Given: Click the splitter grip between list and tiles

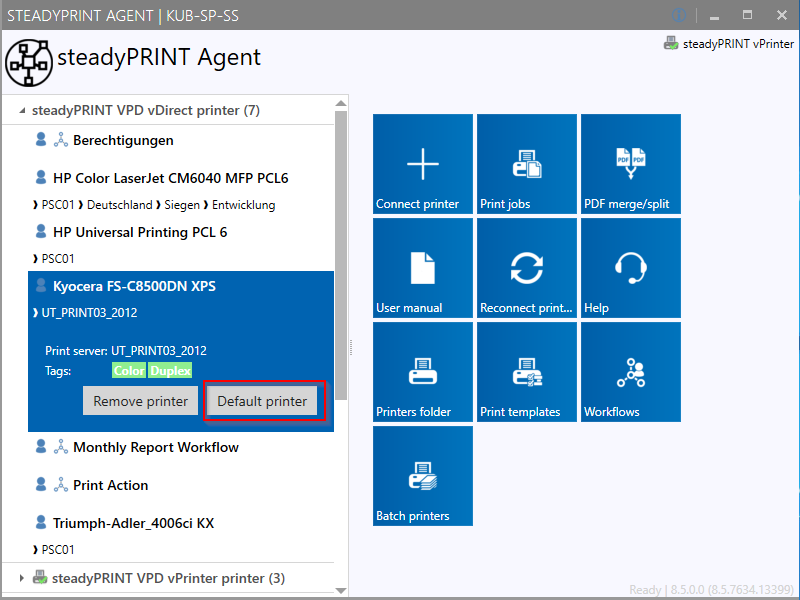Looking at the screenshot, I should 351,347.
